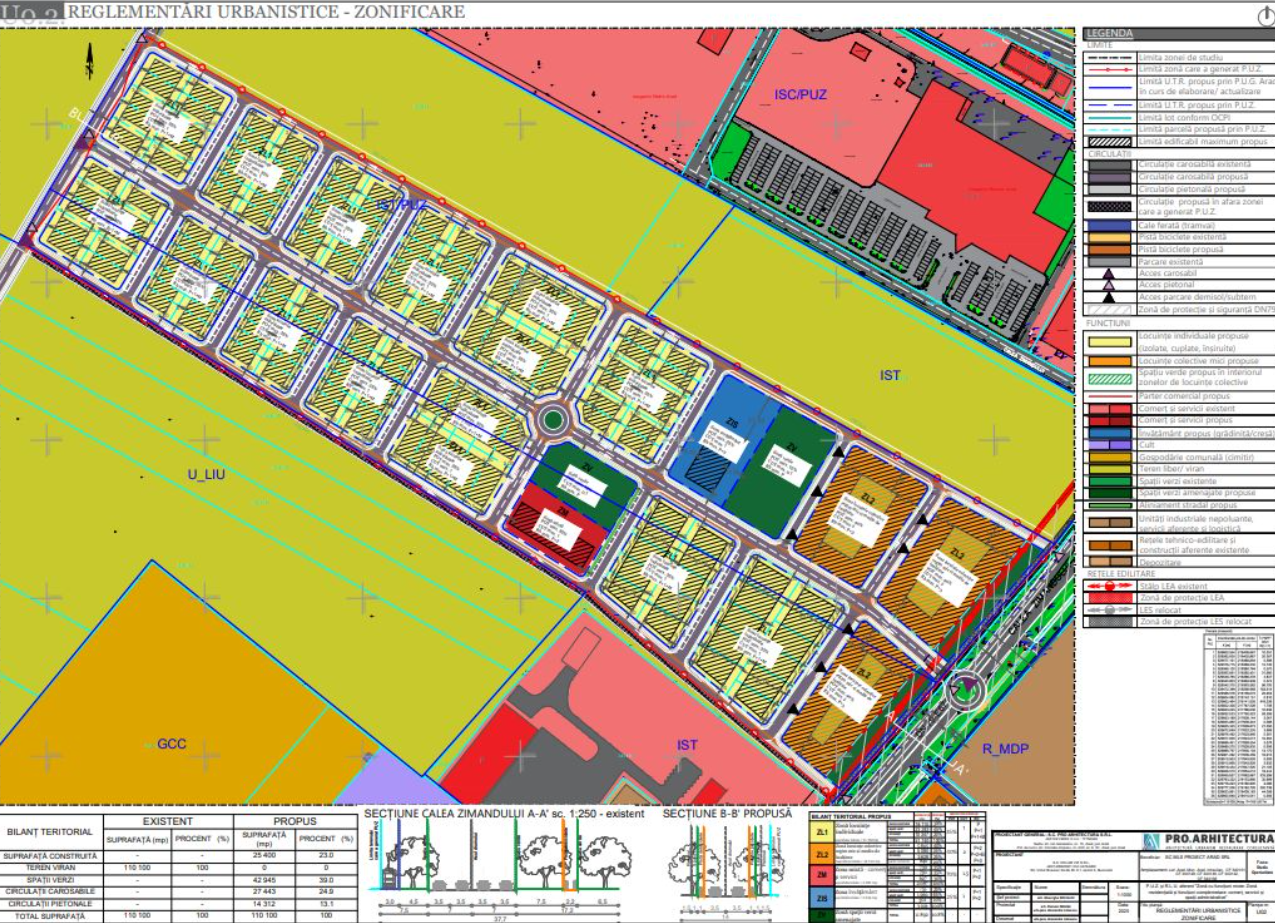Viewport: 1275px width, 923px height.
Task: Select the green roundabout at the map center
Action: [x=552, y=421]
